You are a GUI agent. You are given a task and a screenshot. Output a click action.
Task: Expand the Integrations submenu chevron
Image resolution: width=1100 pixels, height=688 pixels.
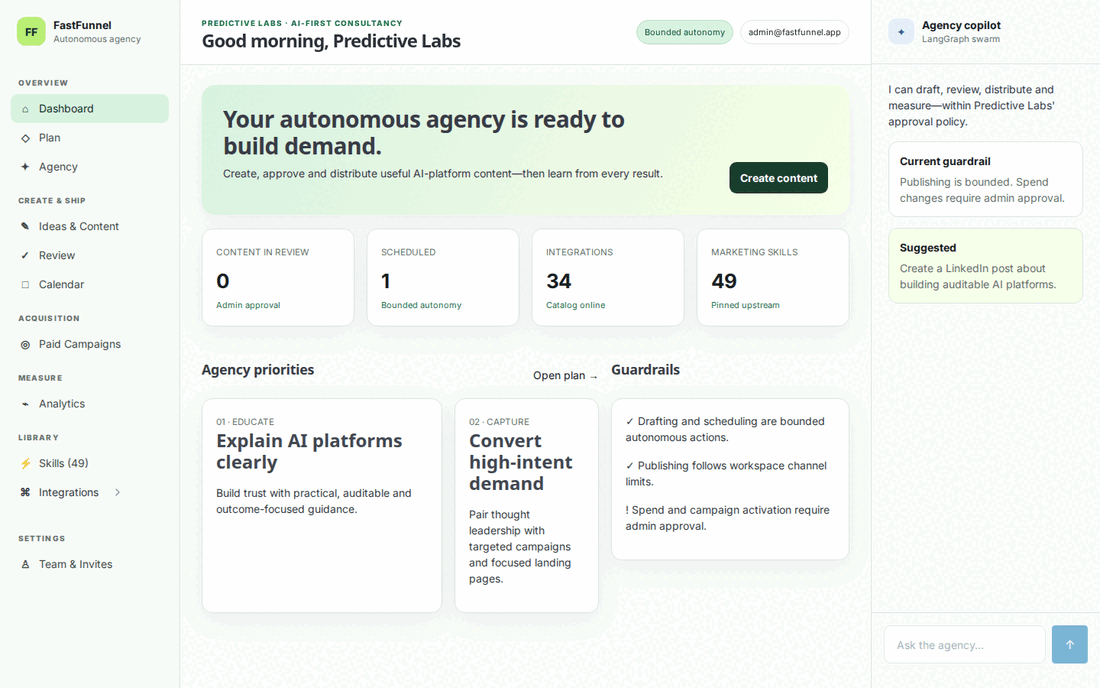coord(117,492)
